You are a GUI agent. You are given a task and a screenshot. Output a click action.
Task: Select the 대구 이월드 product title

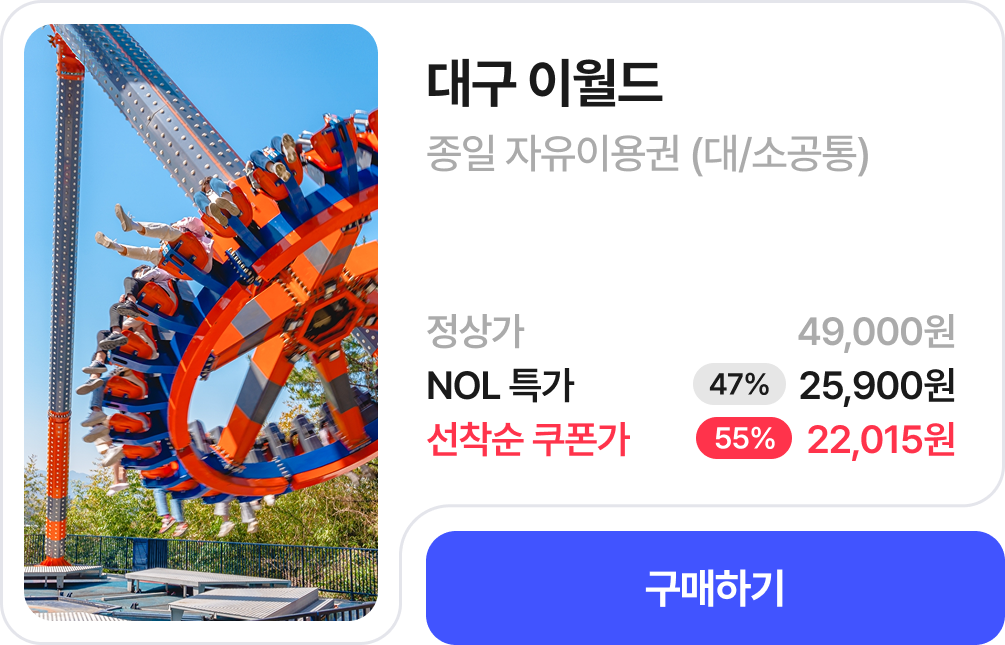click(x=544, y=83)
